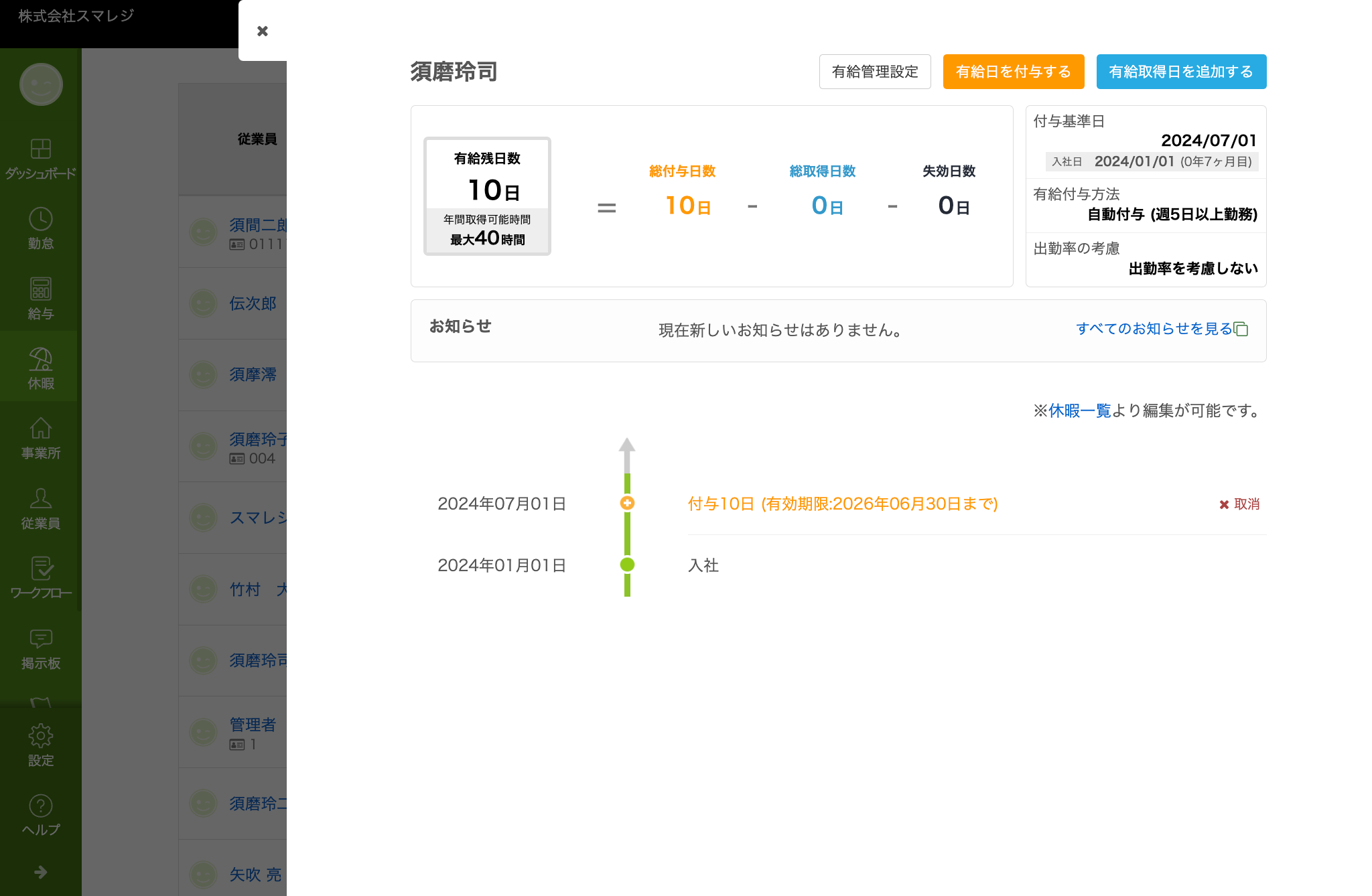1372x896 pixels.
Task: Click 付与基準日 2024/07/01 value
Action: pos(1209,140)
